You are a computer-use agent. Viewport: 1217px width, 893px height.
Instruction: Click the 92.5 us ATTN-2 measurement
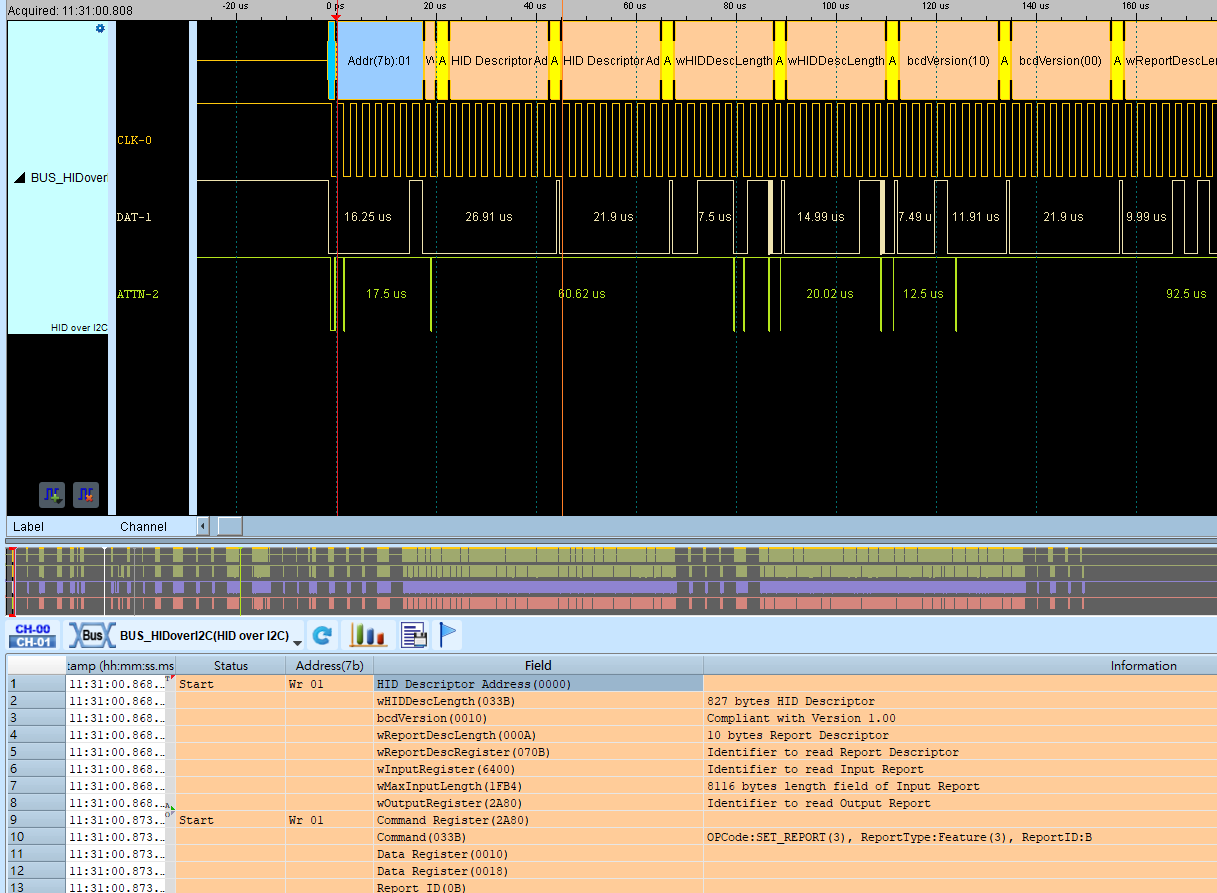coord(1186,294)
